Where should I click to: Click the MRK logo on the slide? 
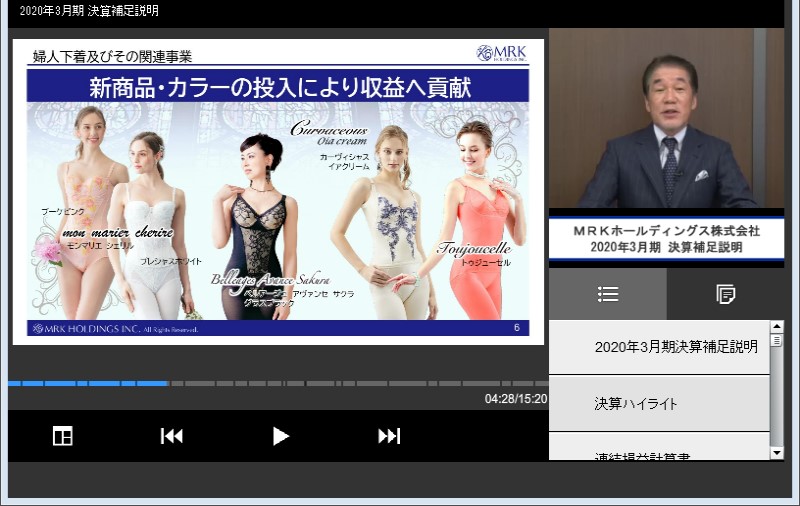[x=501, y=53]
